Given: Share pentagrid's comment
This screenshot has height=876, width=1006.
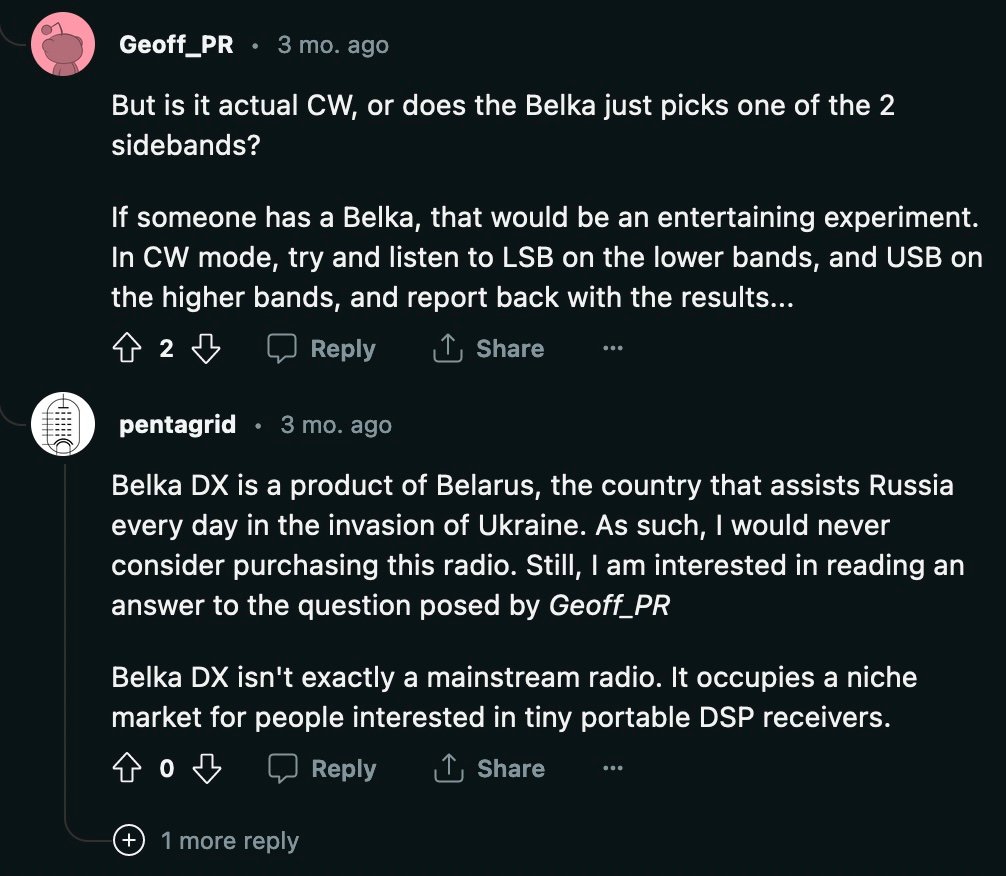Looking at the screenshot, I should point(488,769).
